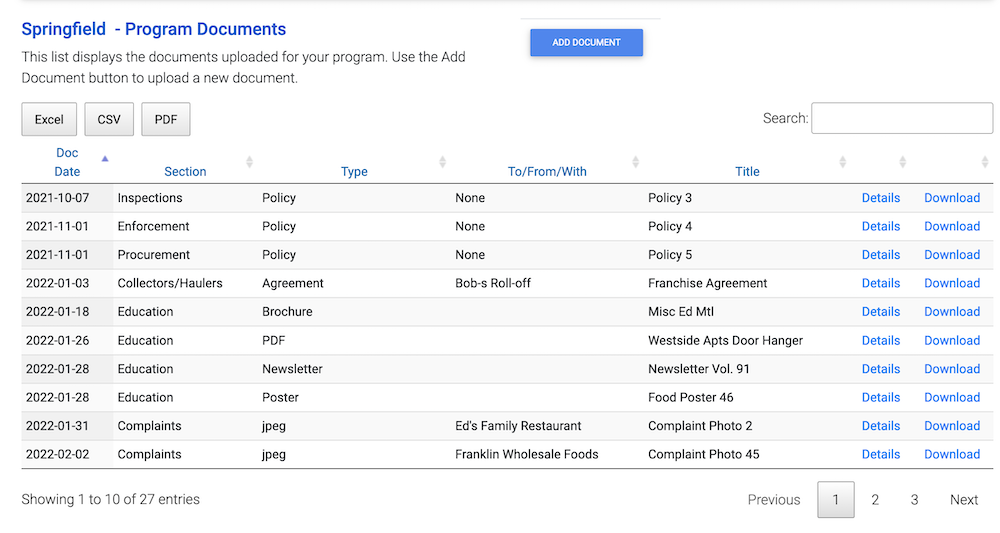This screenshot has height=533, width=1000.
Task: Open Details for Westside Apts Door Hanger
Action: 880,340
